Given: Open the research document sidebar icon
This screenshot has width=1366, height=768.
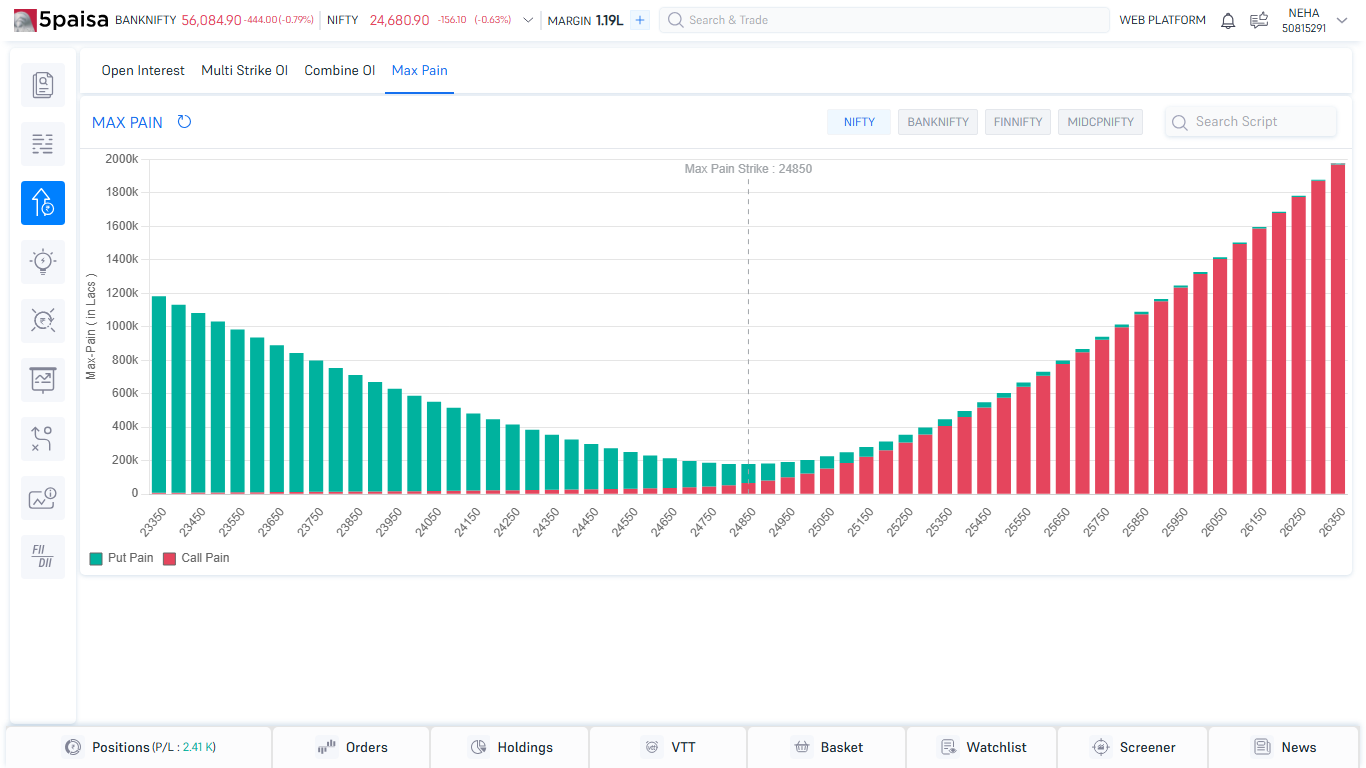Looking at the screenshot, I should pos(43,85).
